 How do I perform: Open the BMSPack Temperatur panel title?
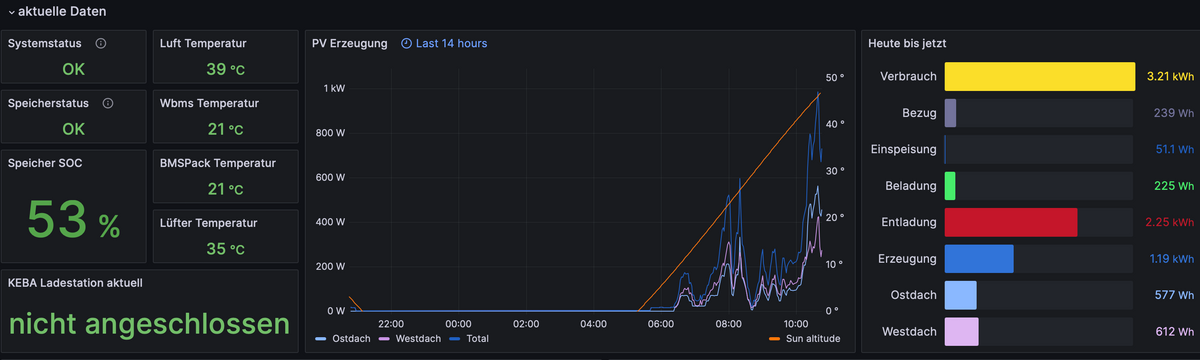click(218, 163)
